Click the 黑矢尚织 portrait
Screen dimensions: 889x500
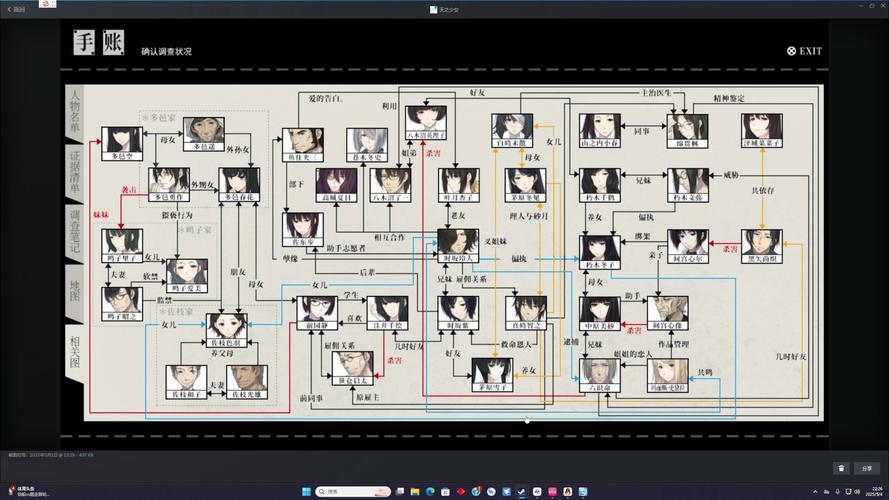(x=762, y=243)
